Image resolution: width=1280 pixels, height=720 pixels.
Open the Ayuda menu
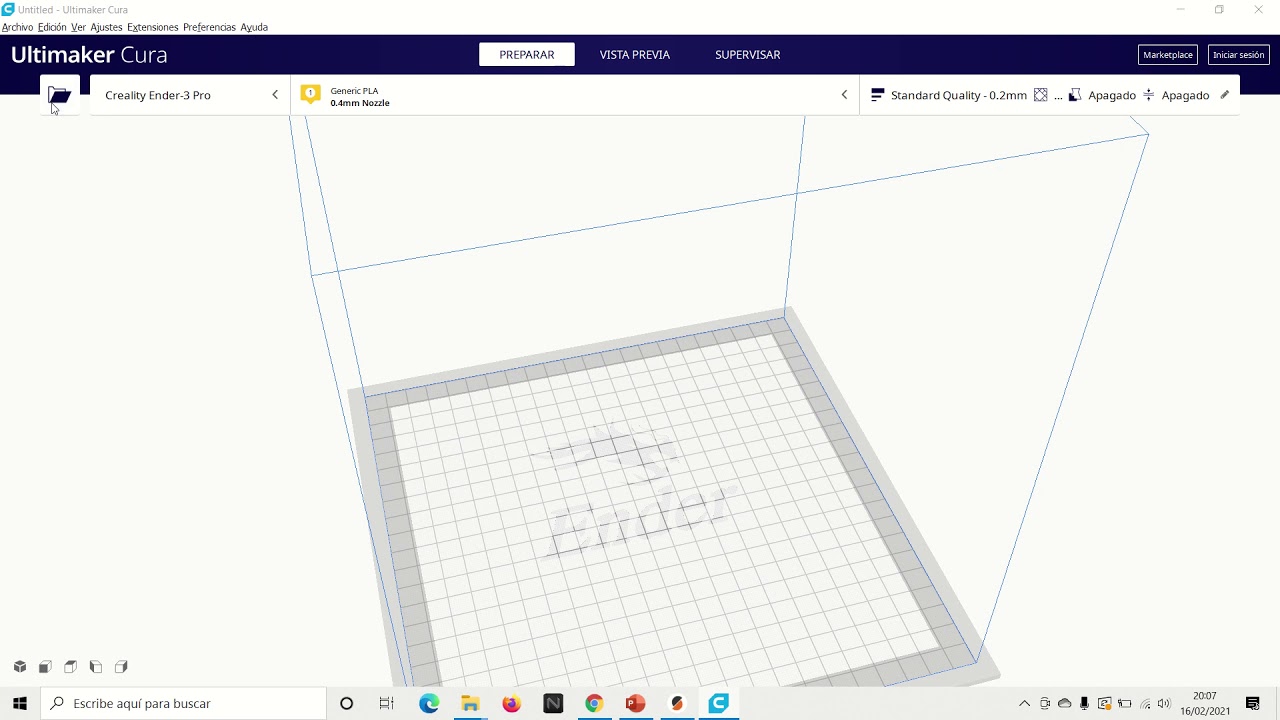click(254, 27)
